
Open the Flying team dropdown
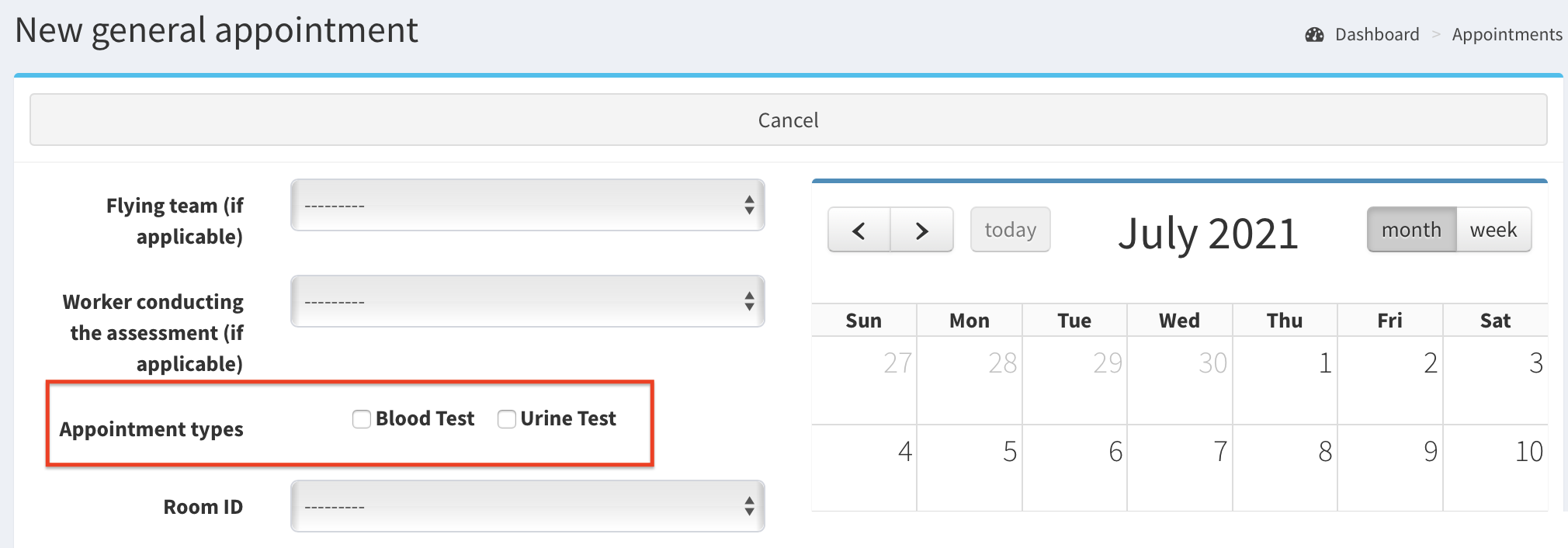pos(527,206)
